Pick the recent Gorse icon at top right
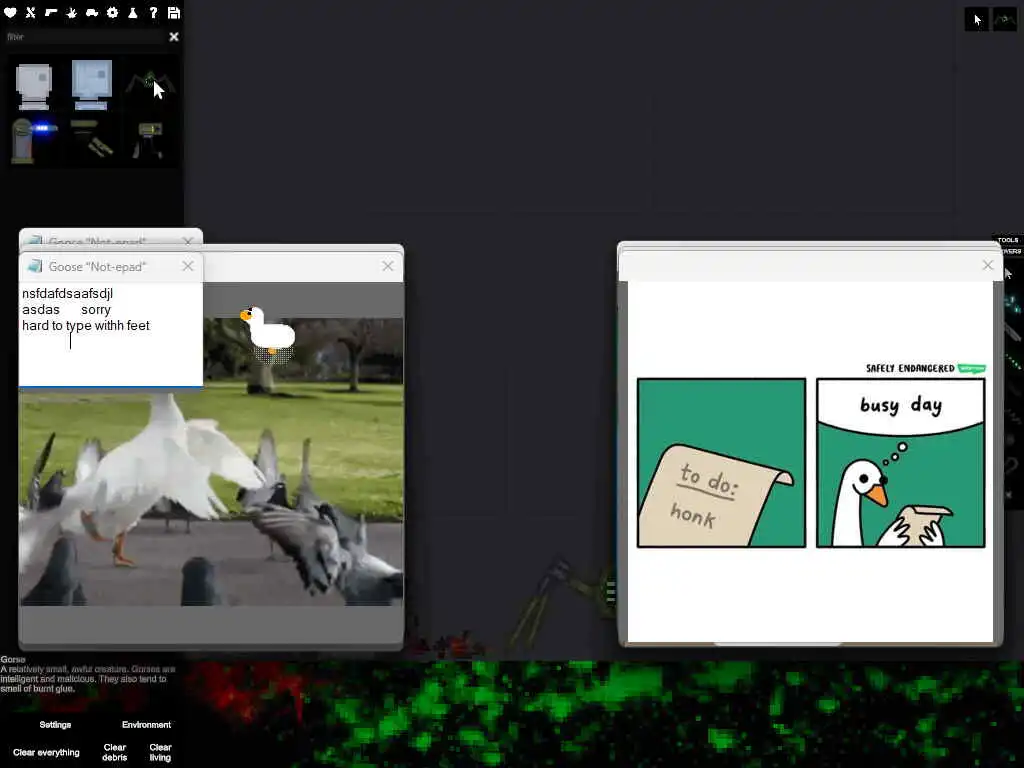Viewport: 1024px width, 768px height. [x=1004, y=20]
